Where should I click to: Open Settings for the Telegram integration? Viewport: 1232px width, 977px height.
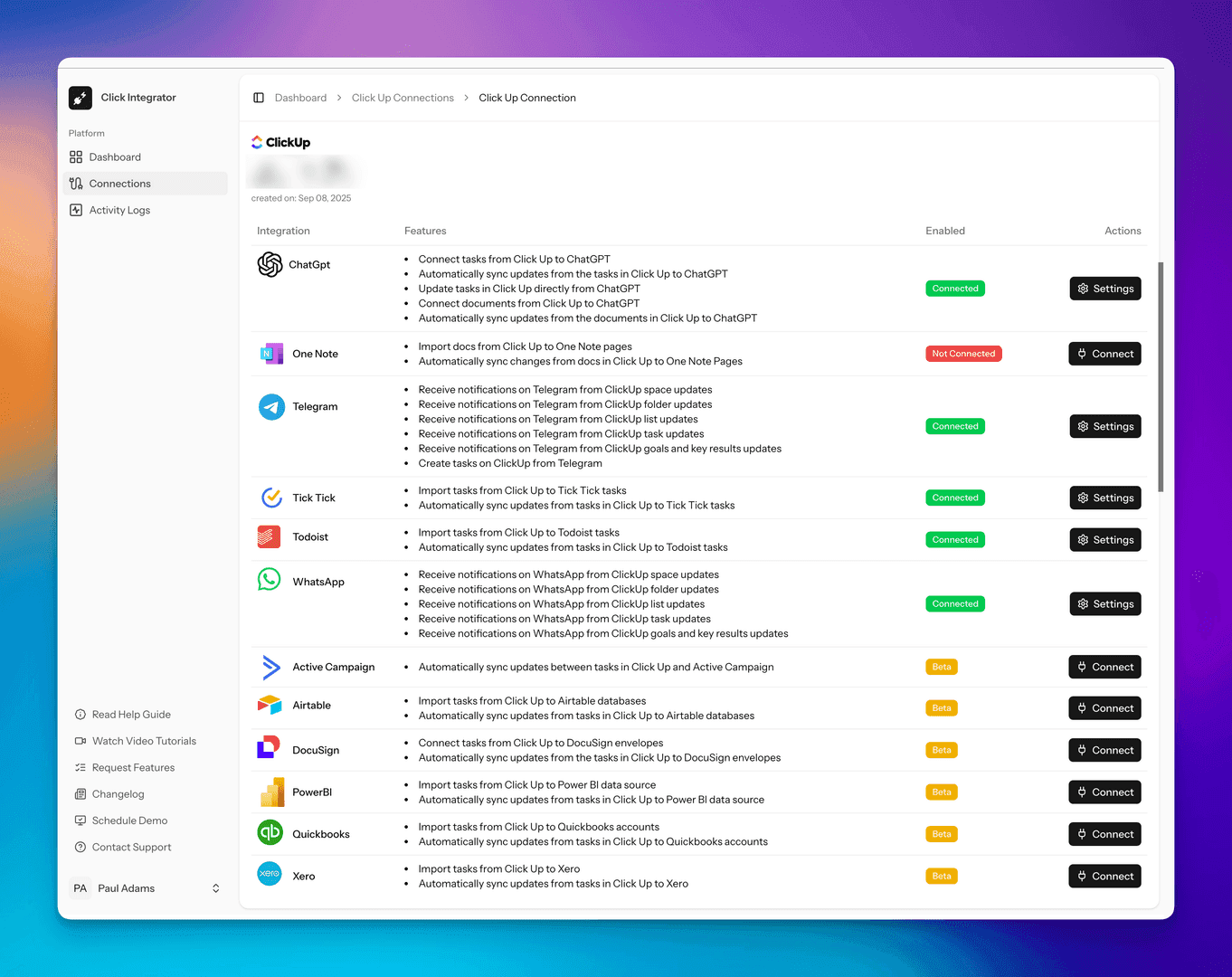pos(1104,425)
